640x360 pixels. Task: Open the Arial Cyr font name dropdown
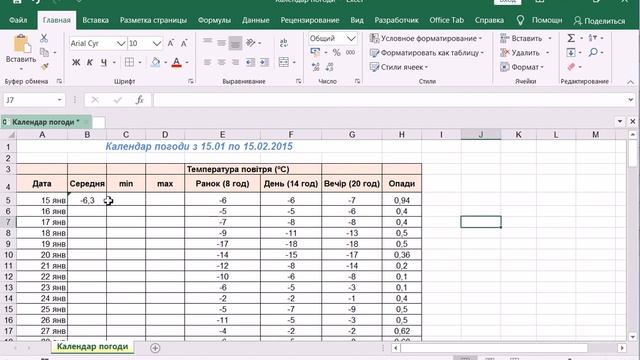click(121, 43)
